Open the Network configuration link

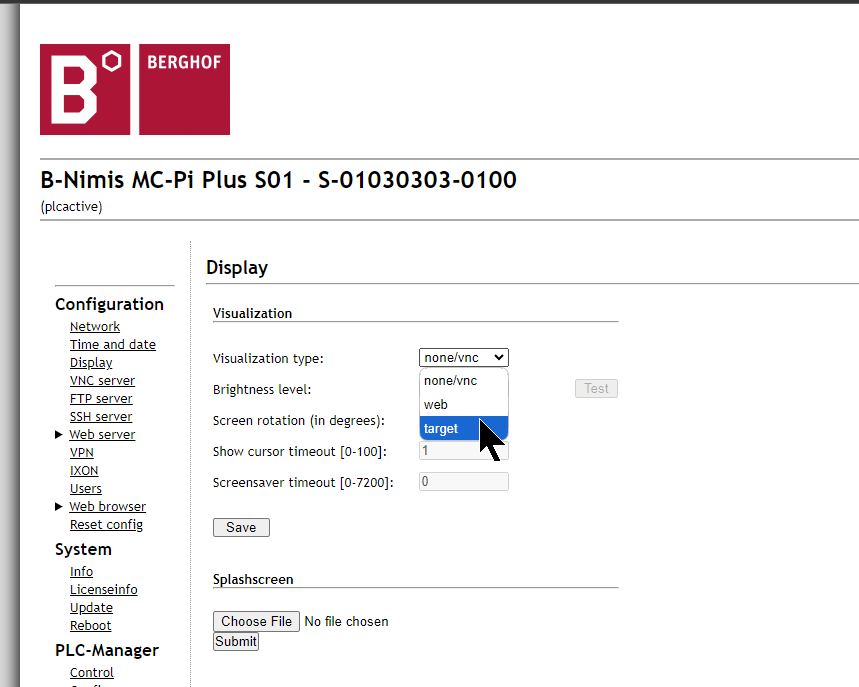click(x=95, y=327)
